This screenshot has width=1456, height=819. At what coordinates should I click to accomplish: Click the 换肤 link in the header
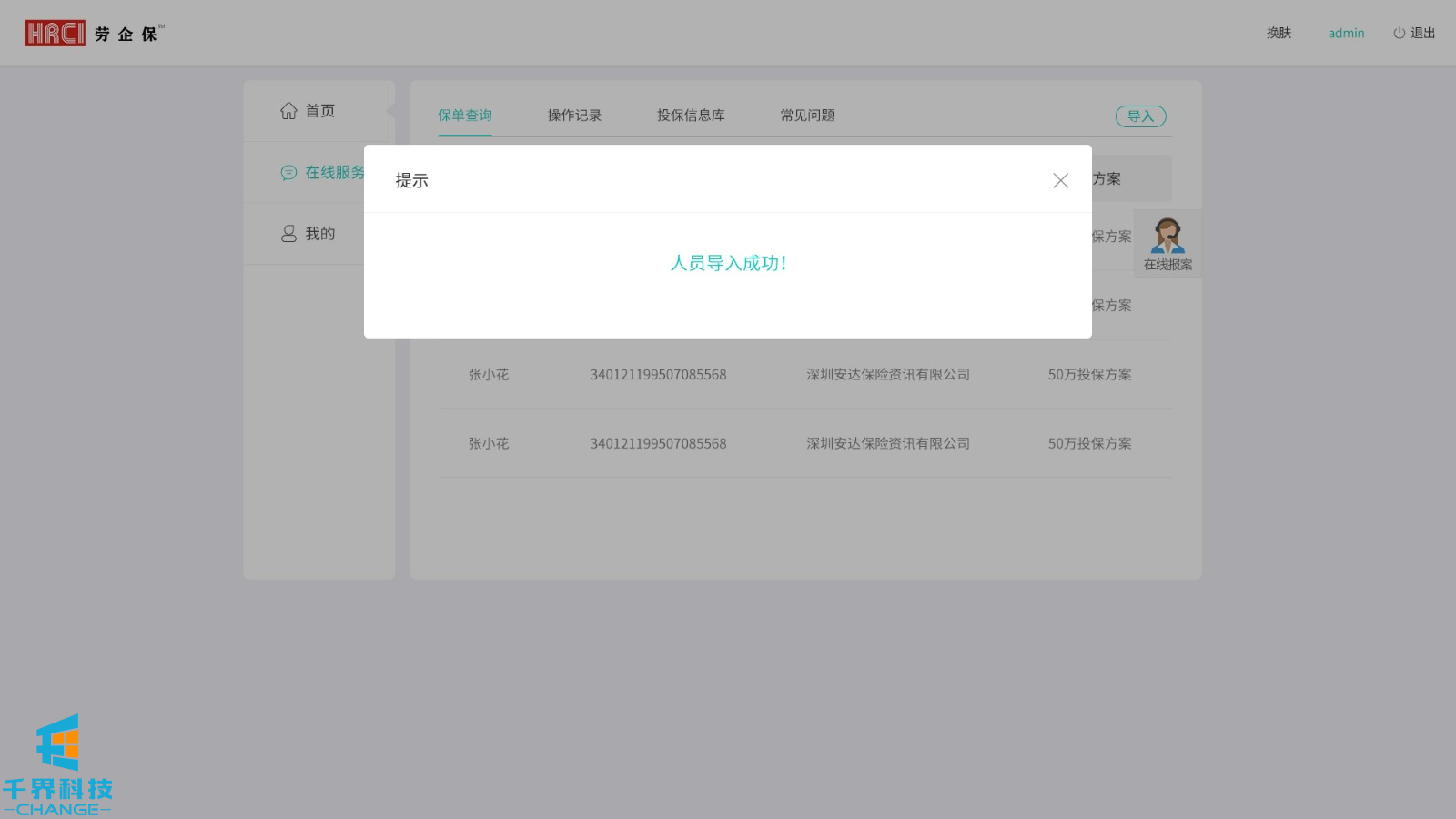(x=1279, y=33)
